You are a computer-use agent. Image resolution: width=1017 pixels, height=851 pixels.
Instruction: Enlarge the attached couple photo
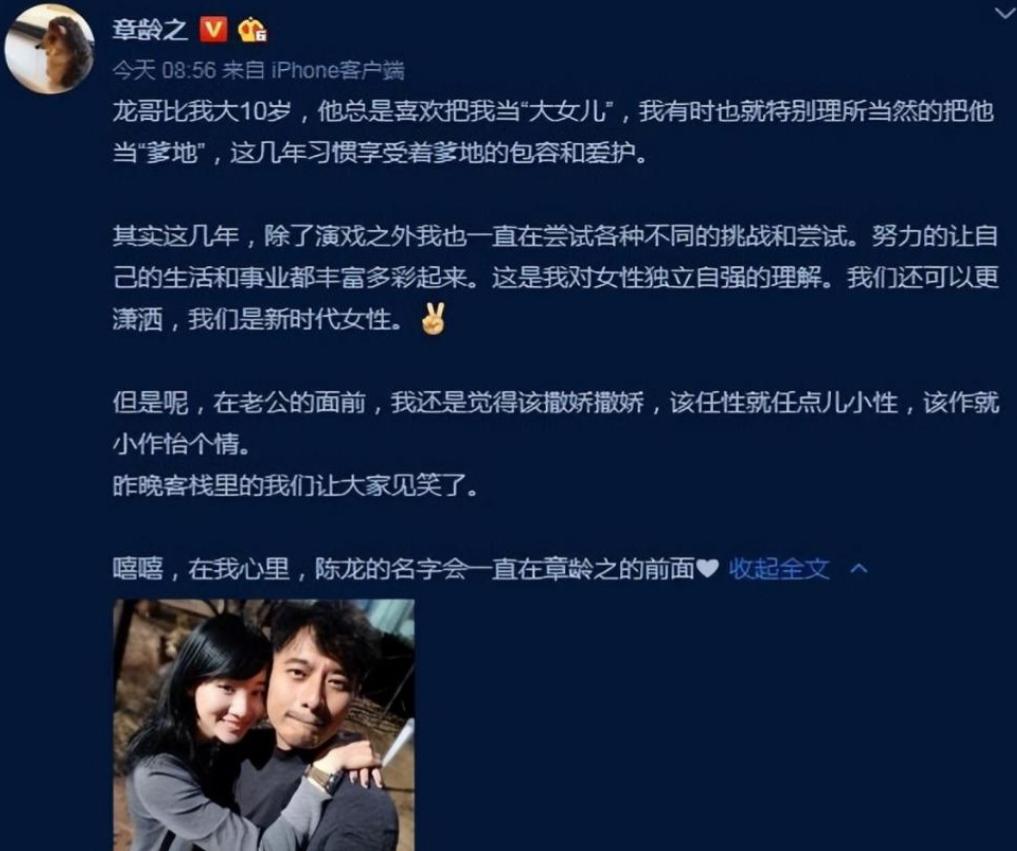coord(264,725)
